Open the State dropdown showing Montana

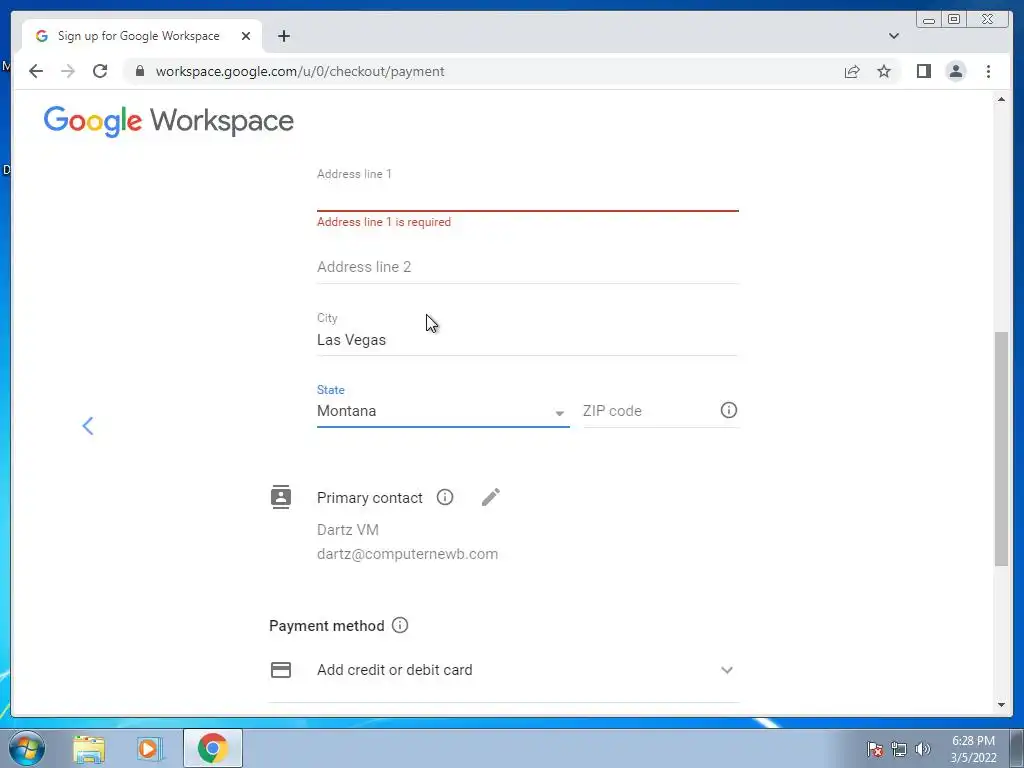[443, 411]
